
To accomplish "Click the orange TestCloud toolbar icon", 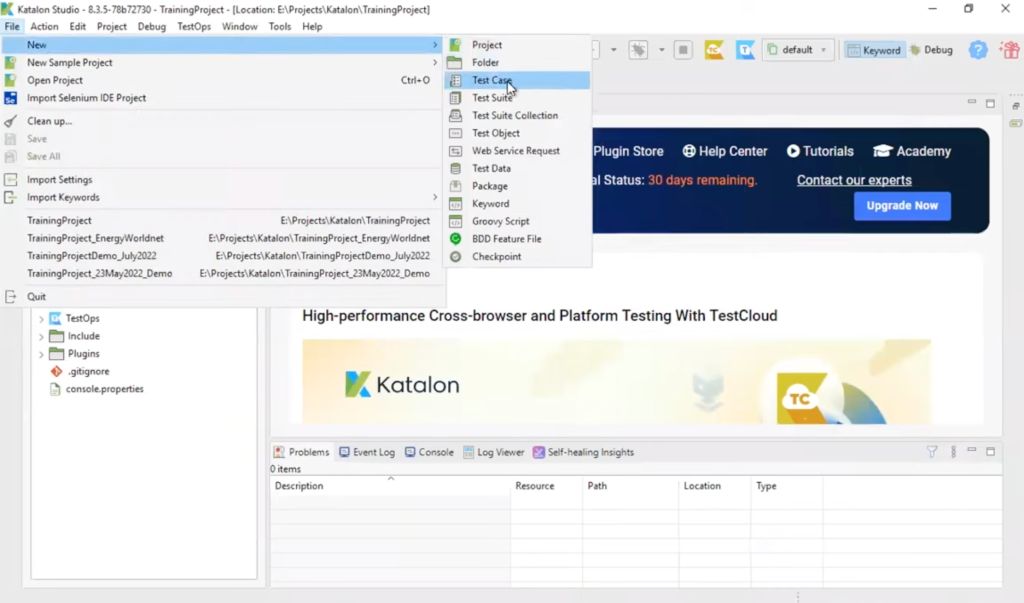I will coord(714,50).
